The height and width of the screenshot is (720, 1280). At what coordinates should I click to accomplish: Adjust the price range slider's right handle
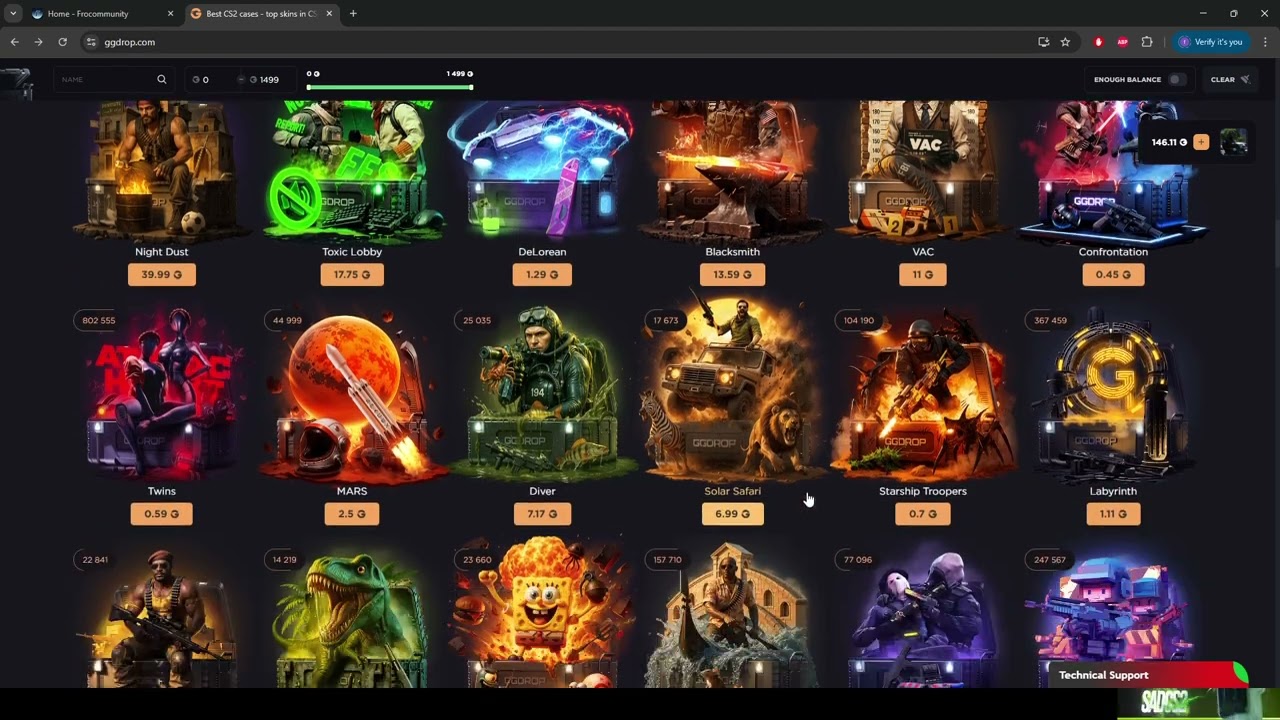tap(472, 87)
